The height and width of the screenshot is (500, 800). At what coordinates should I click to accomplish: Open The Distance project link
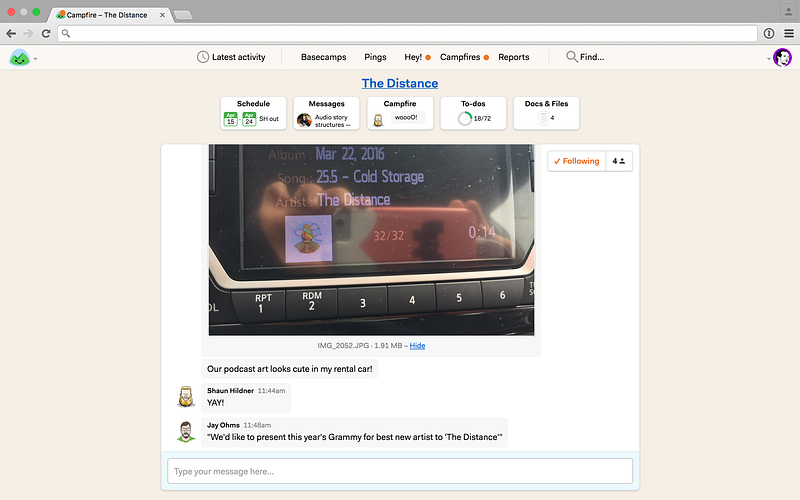click(399, 83)
